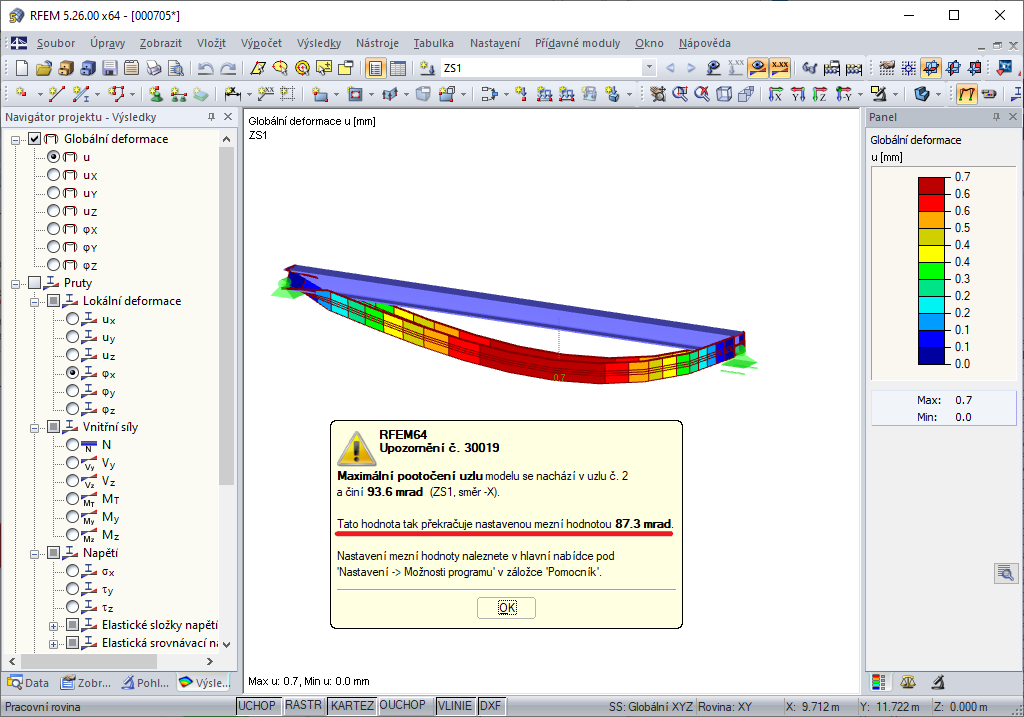Open the ZS1 load case dropdown
Viewport: 1024px width, 717px height.
pyautogui.click(x=647, y=69)
